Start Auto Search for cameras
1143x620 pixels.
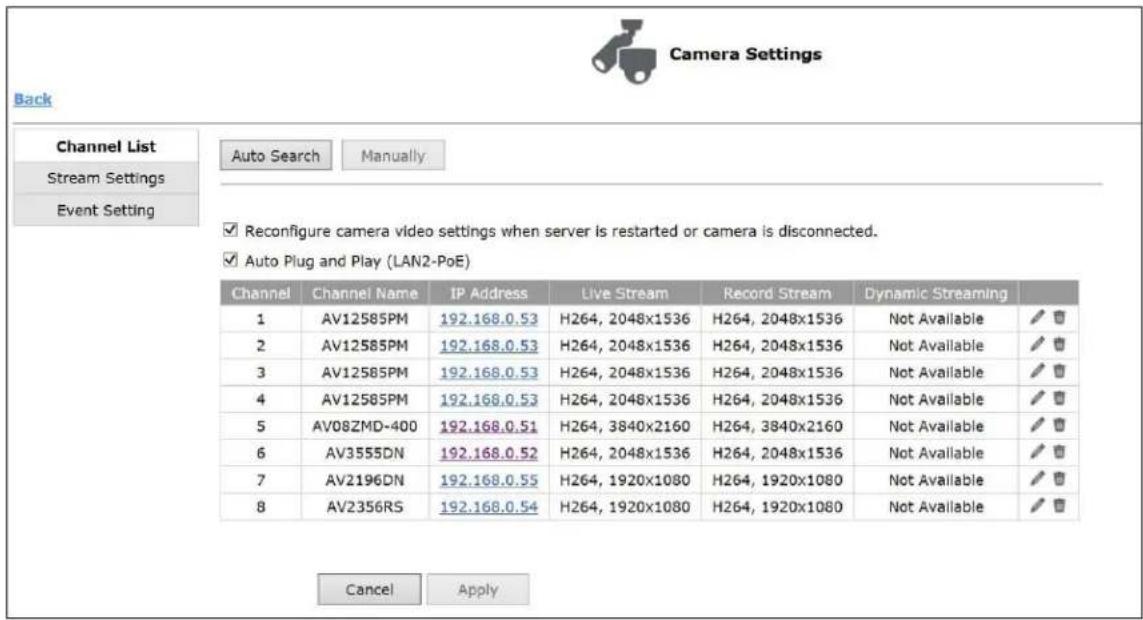[x=276, y=155]
